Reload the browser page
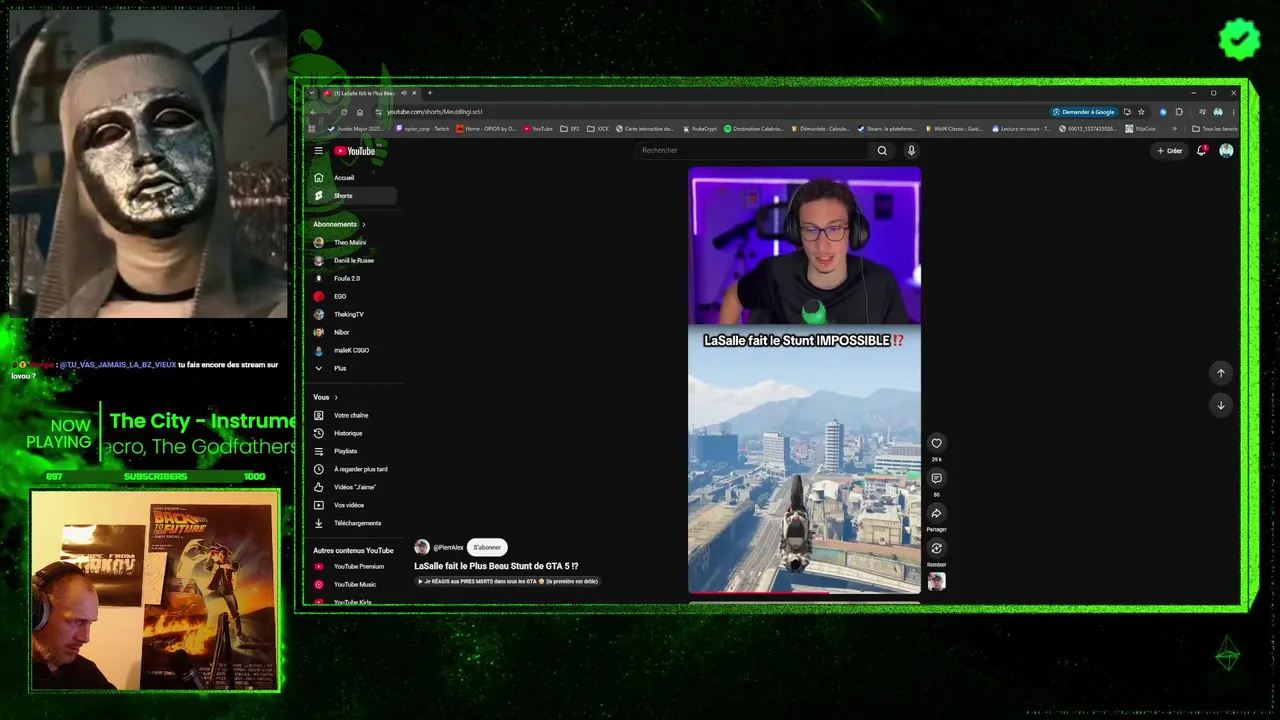1280x720 pixels. 344,112
